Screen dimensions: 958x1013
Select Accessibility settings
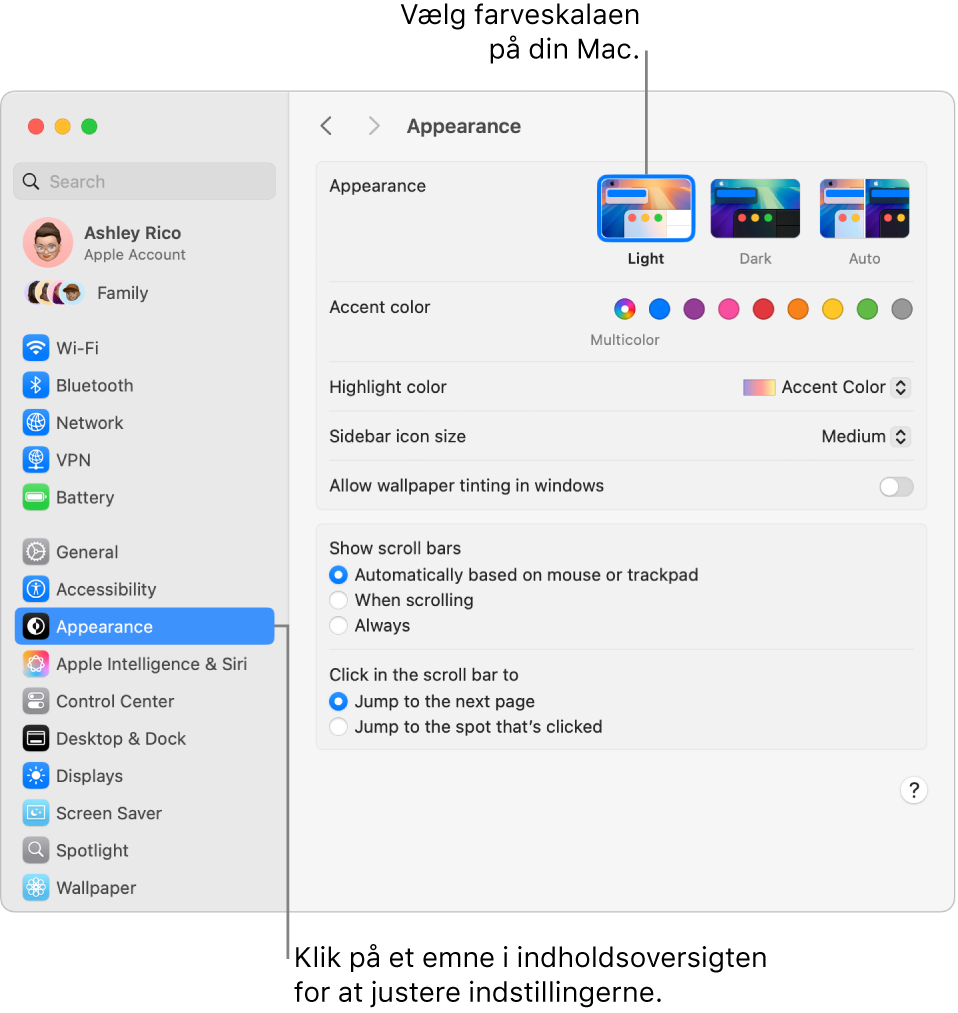(x=105, y=589)
